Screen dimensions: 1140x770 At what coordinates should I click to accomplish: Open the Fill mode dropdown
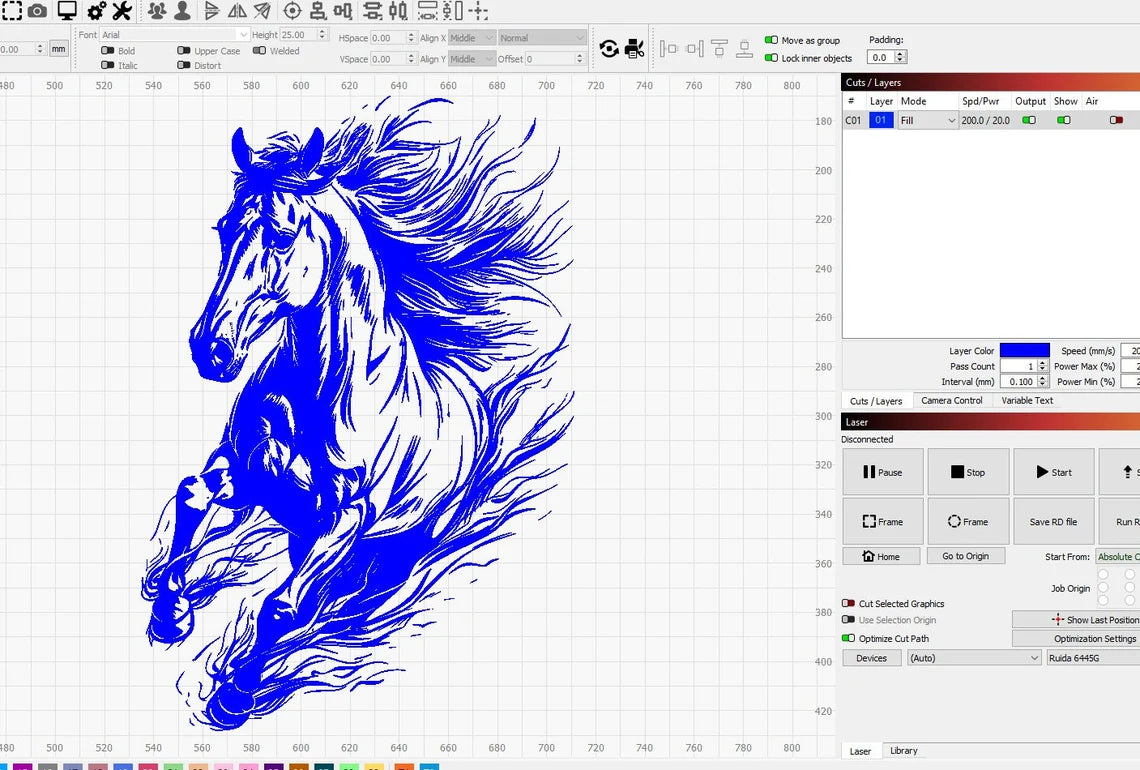927,120
